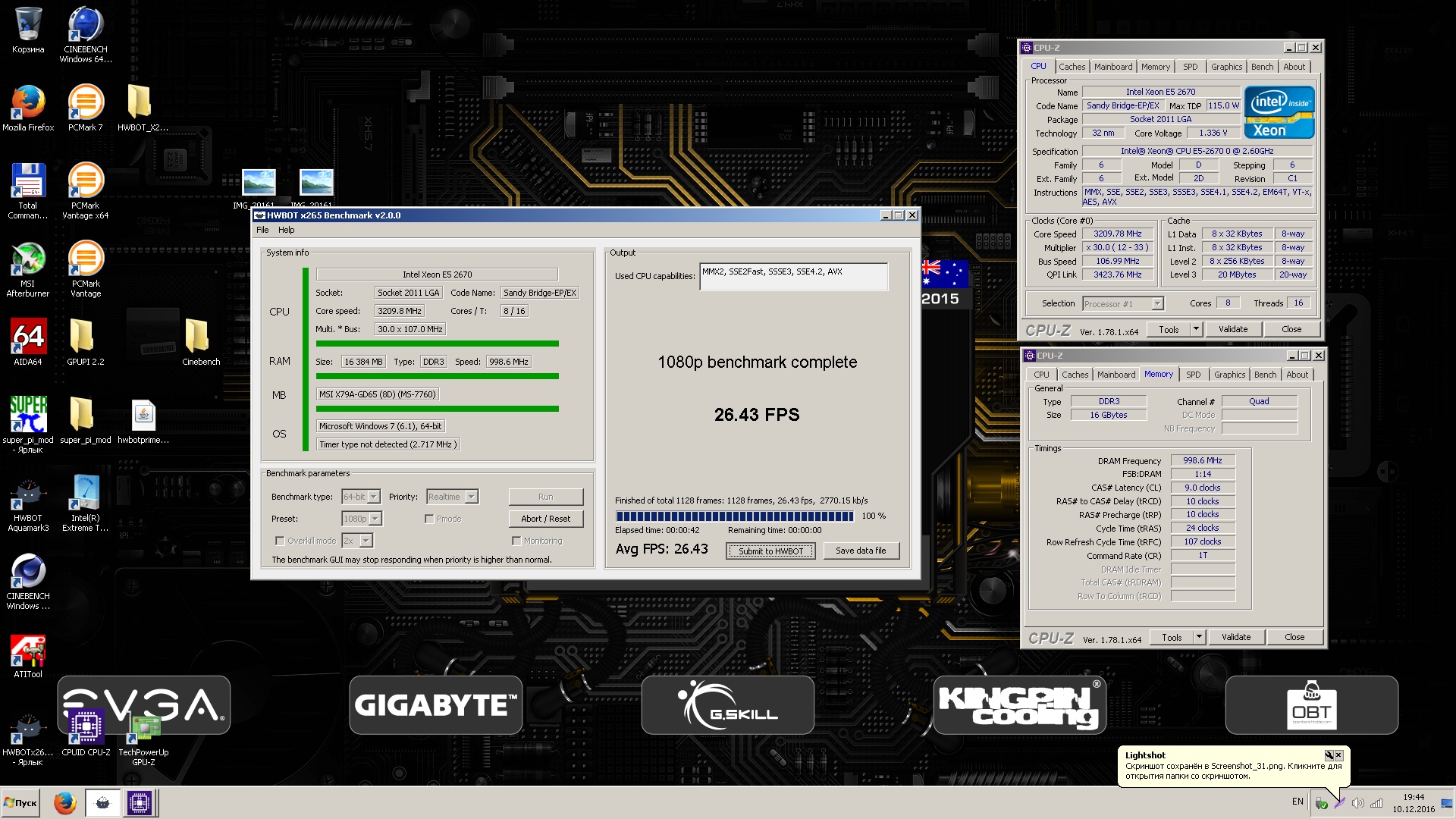Click Validate in the lower CPU-Z window
The image size is (1456, 819).
click(1235, 637)
